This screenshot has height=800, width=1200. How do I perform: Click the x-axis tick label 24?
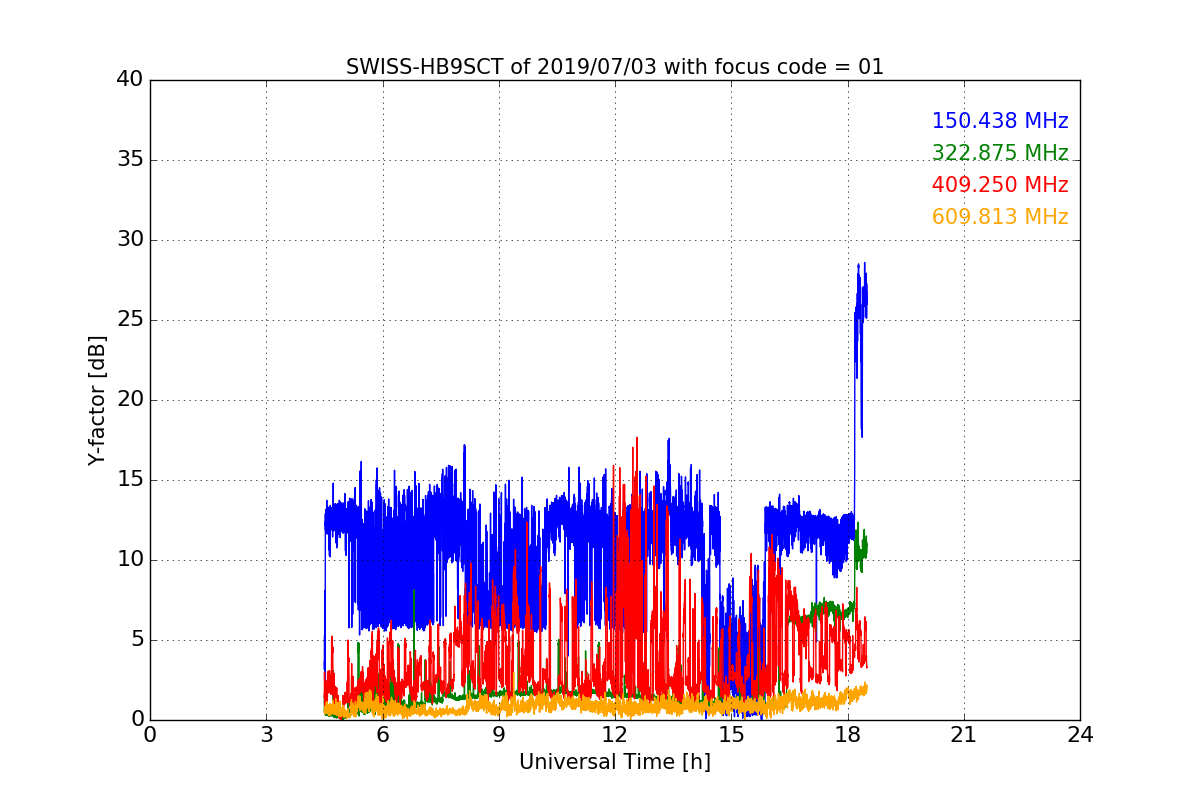tap(1080, 735)
